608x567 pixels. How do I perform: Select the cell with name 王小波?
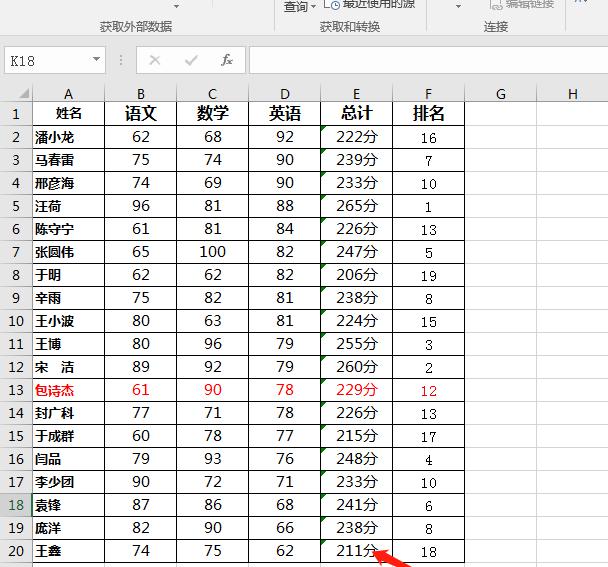click(69, 321)
